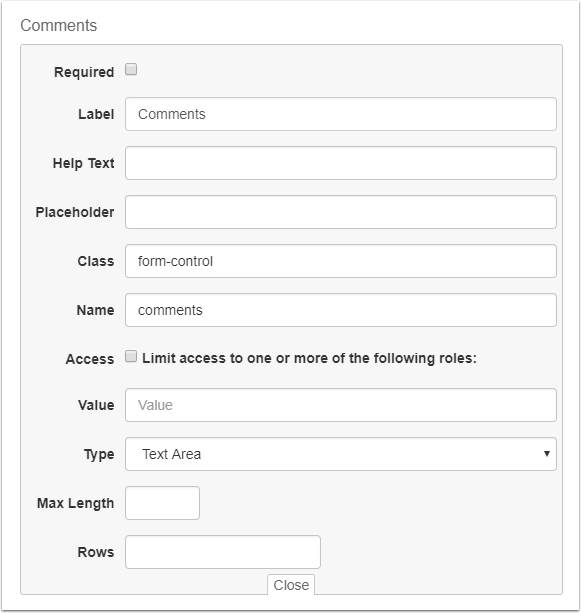Click the Limit access roles label text

[309, 358]
